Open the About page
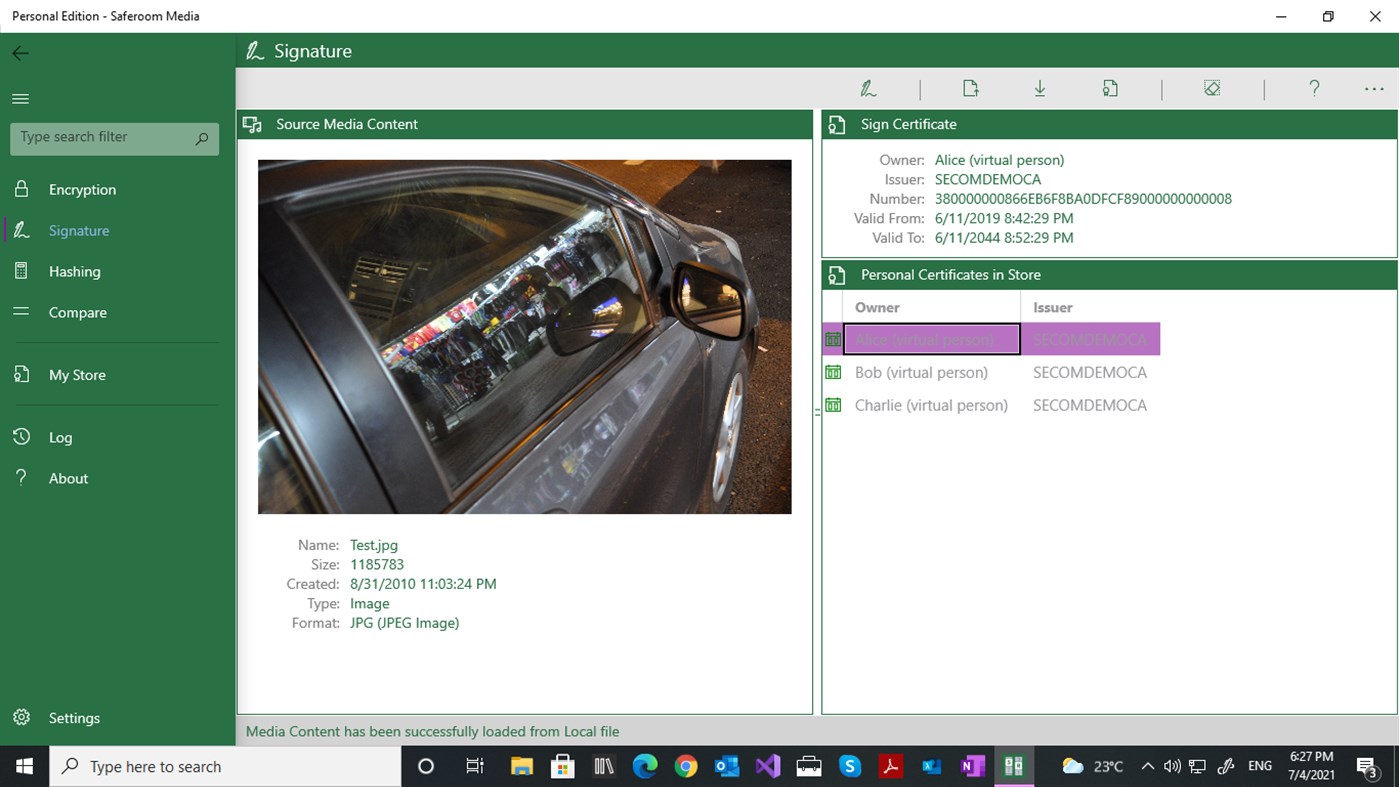 click(68, 478)
